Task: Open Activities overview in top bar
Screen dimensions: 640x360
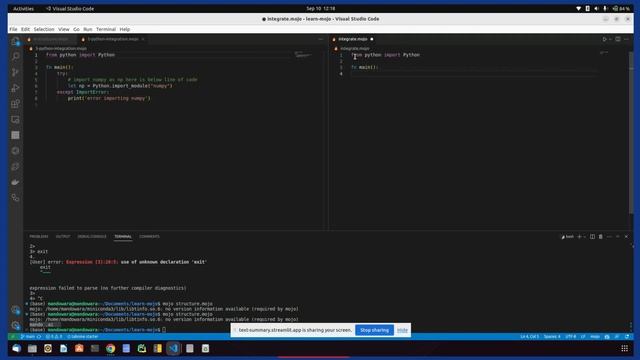Action: click(x=23, y=9)
